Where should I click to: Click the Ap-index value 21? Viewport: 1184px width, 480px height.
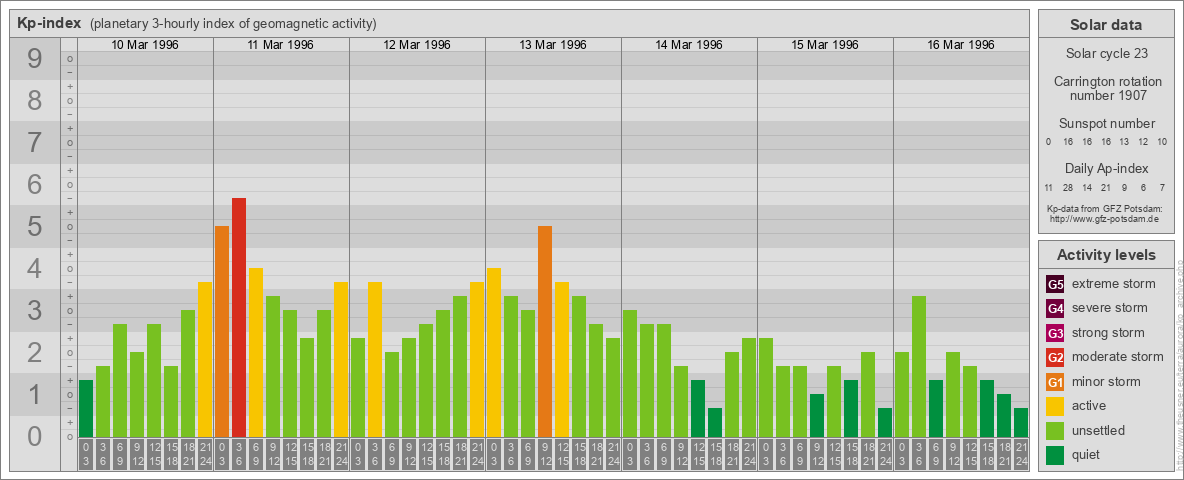pyautogui.click(x=1105, y=187)
